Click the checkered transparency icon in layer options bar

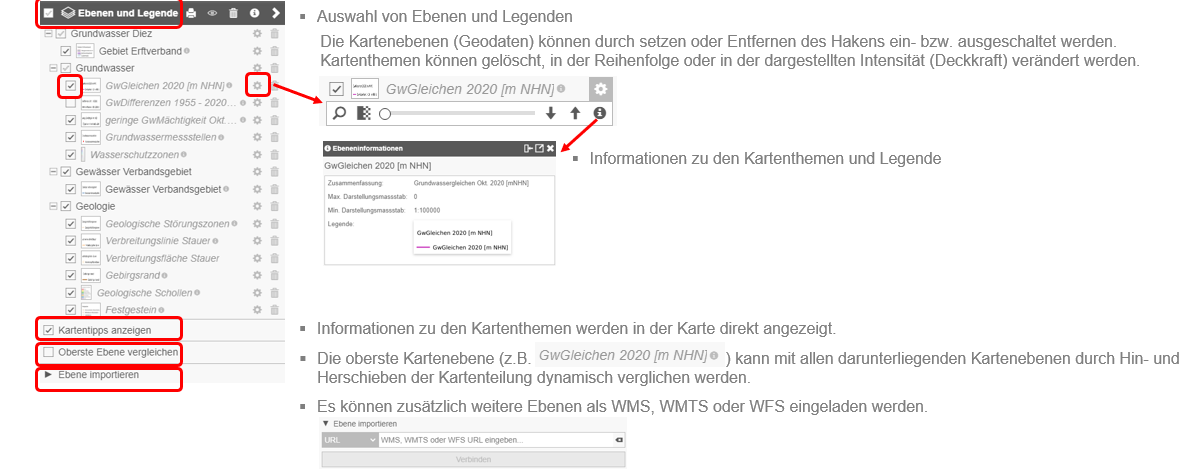coord(364,113)
